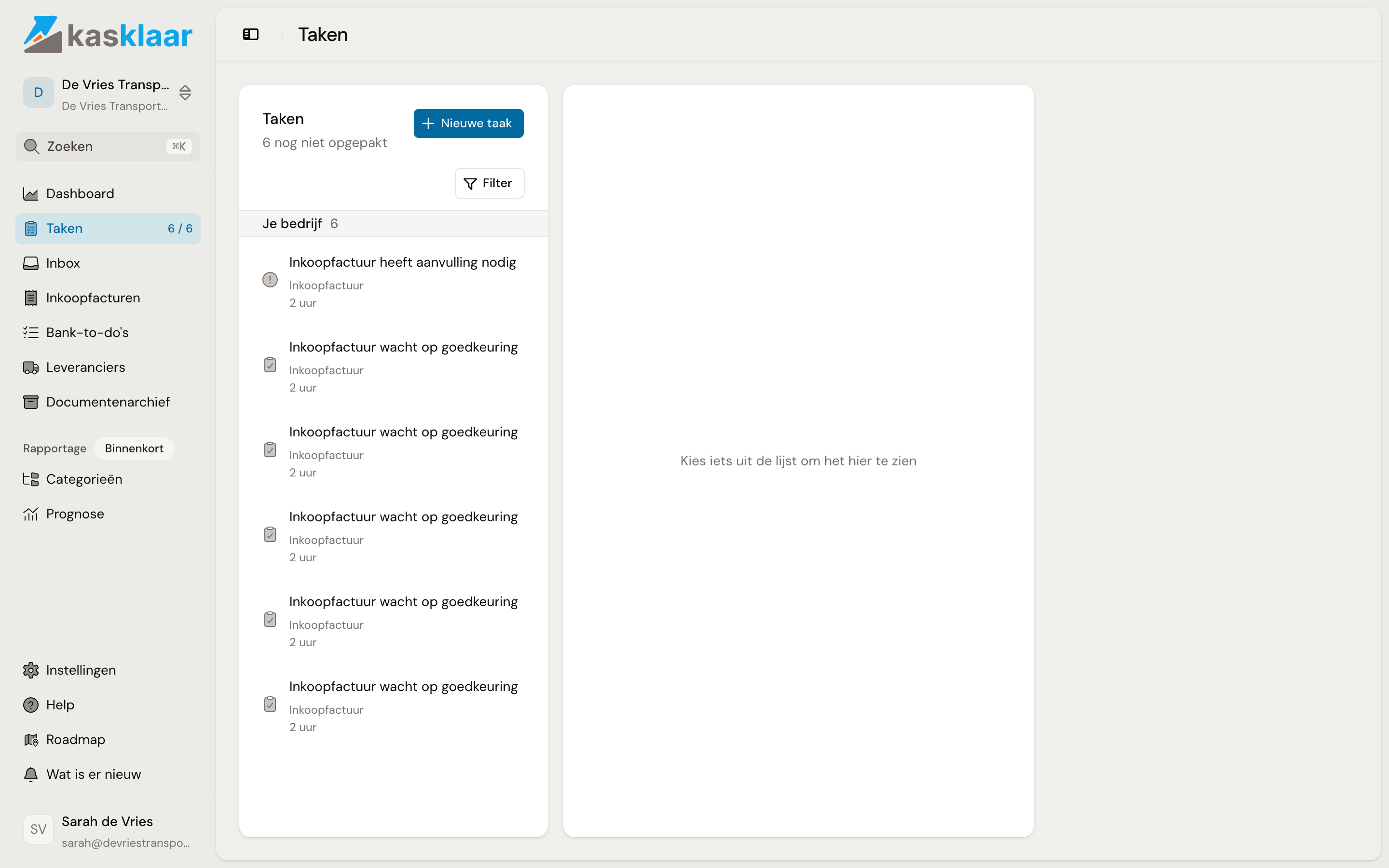Click the Instellingen gear icon
The width and height of the screenshot is (1389, 868).
31,670
